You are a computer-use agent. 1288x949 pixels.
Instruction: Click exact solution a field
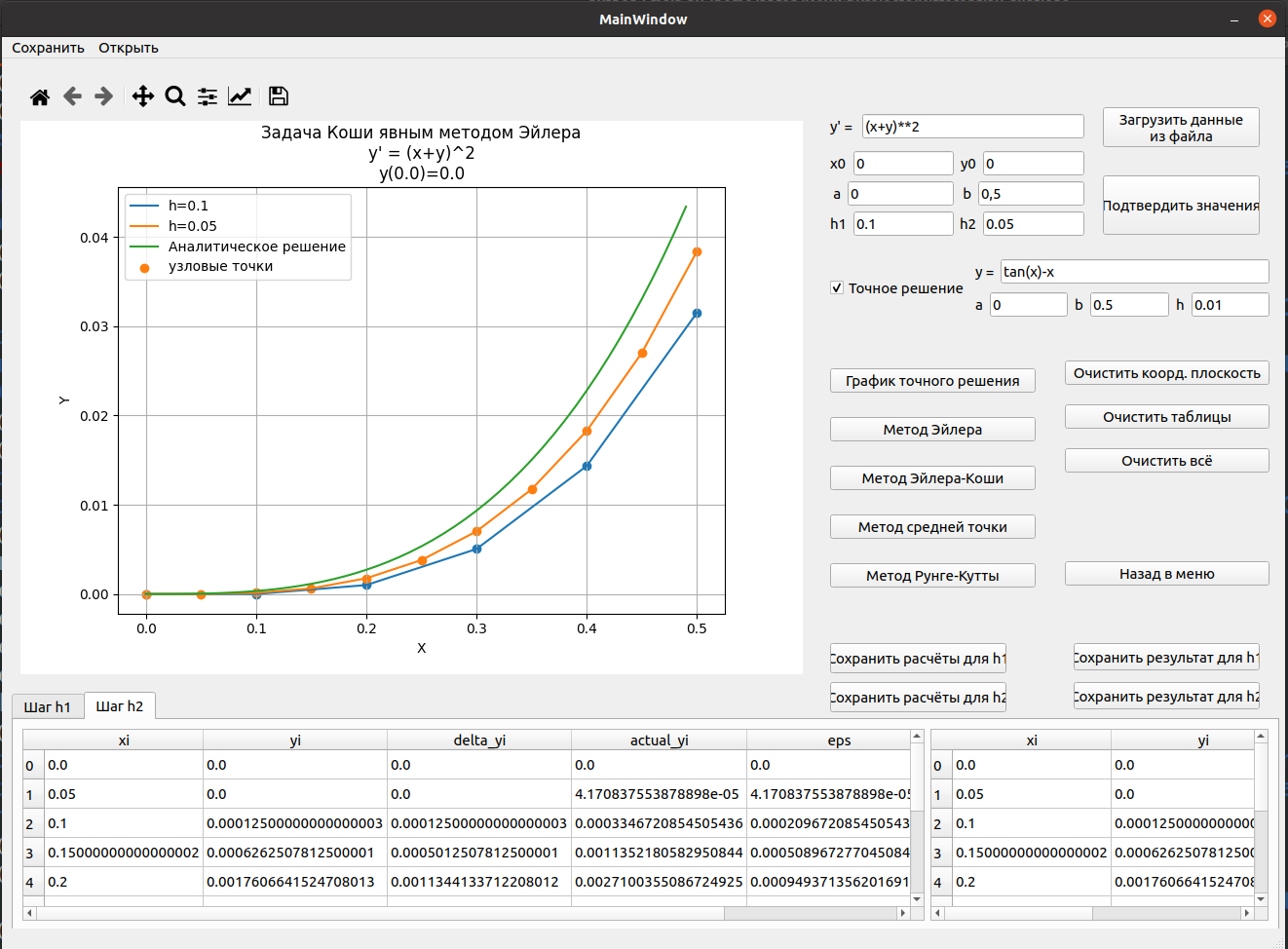[x=1029, y=305]
